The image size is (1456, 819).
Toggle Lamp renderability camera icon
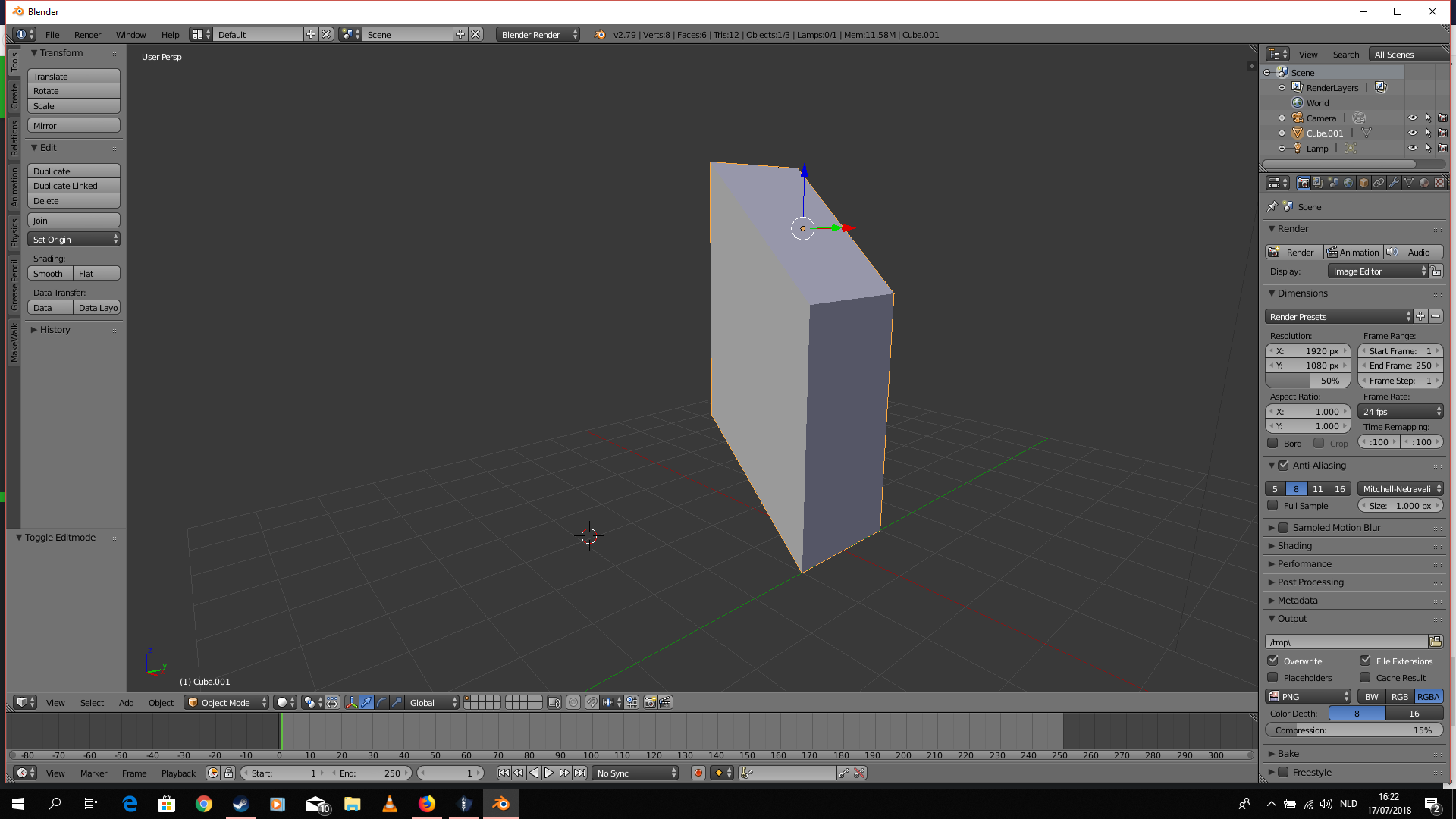[1442, 148]
